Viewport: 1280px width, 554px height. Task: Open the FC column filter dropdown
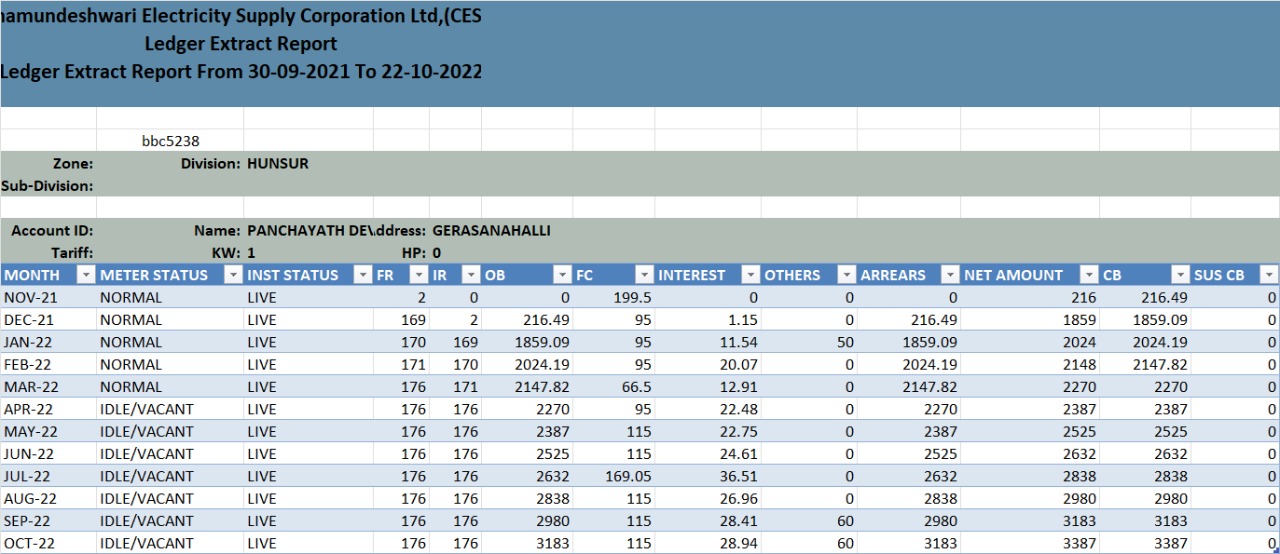tap(645, 275)
